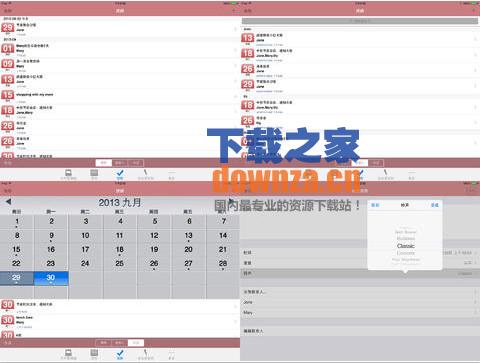This screenshot has width=480, height=363.
Task: Select day 15 in calendar grid
Action: pyautogui.click(x=16, y=250)
